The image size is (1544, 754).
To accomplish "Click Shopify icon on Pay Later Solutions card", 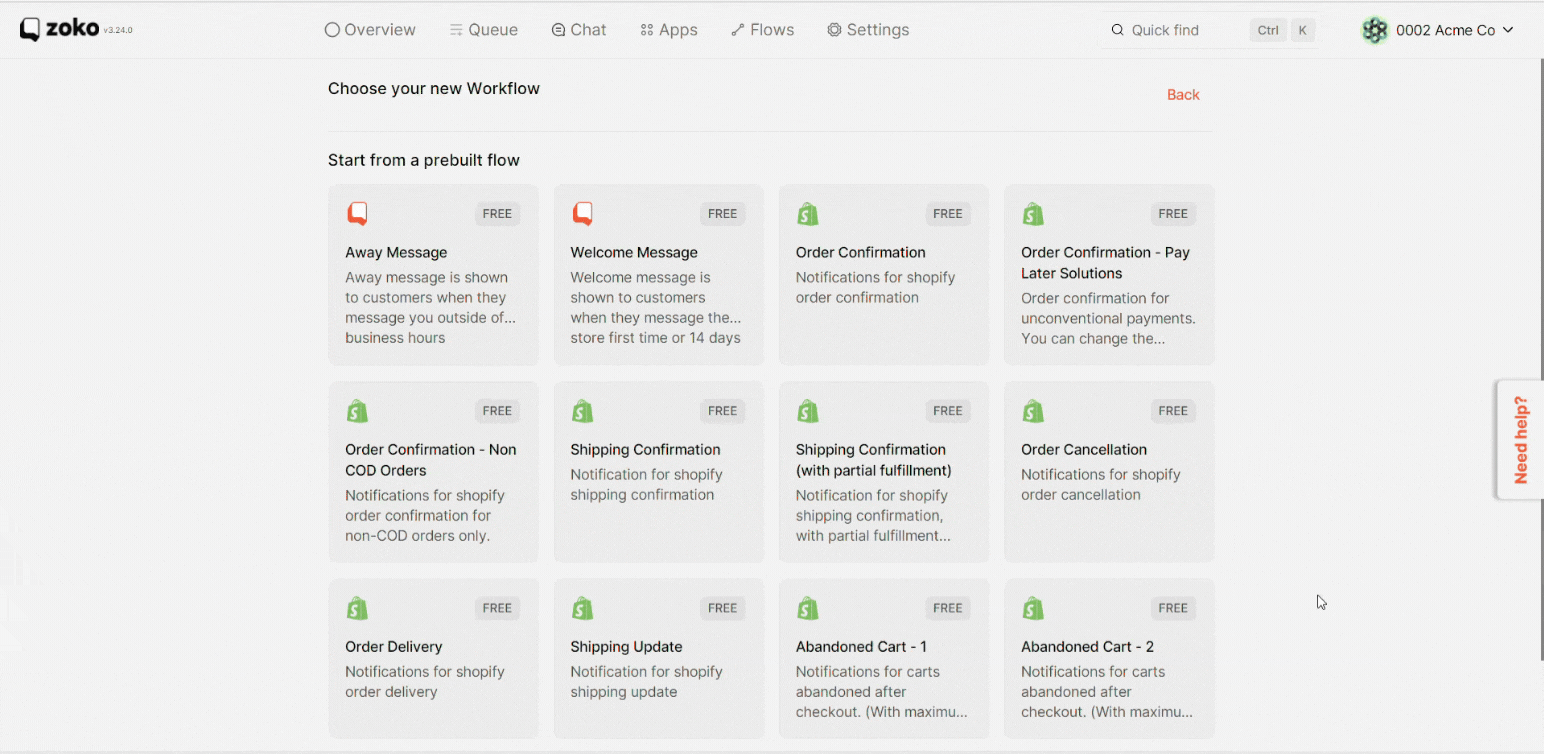I will click(x=1033, y=213).
